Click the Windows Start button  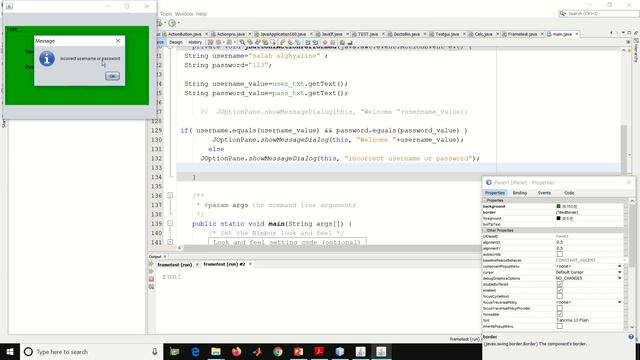pos(10,352)
